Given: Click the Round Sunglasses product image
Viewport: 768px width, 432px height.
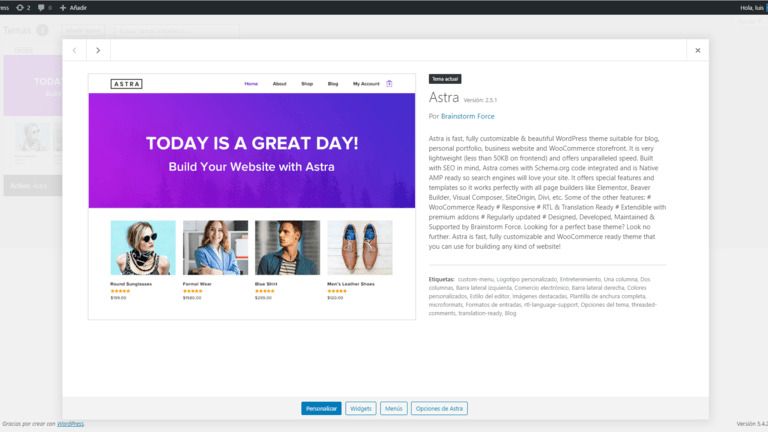Looking at the screenshot, I should tap(143, 247).
